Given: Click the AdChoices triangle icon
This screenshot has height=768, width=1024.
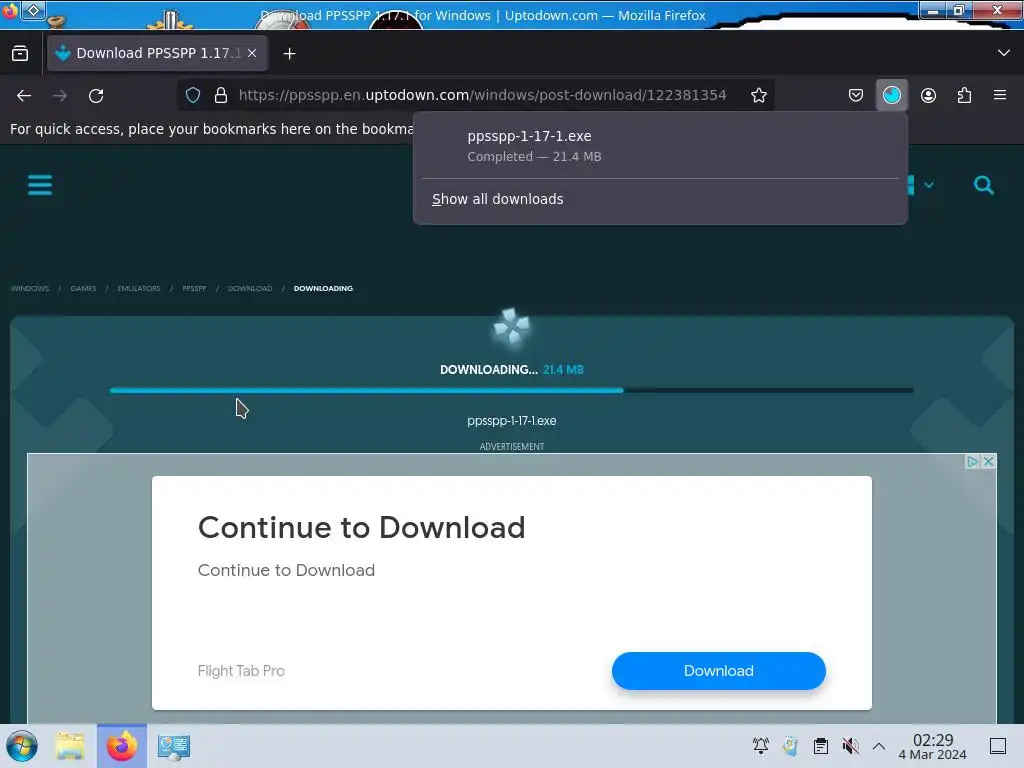Looking at the screenshot, I should point(972,462).
